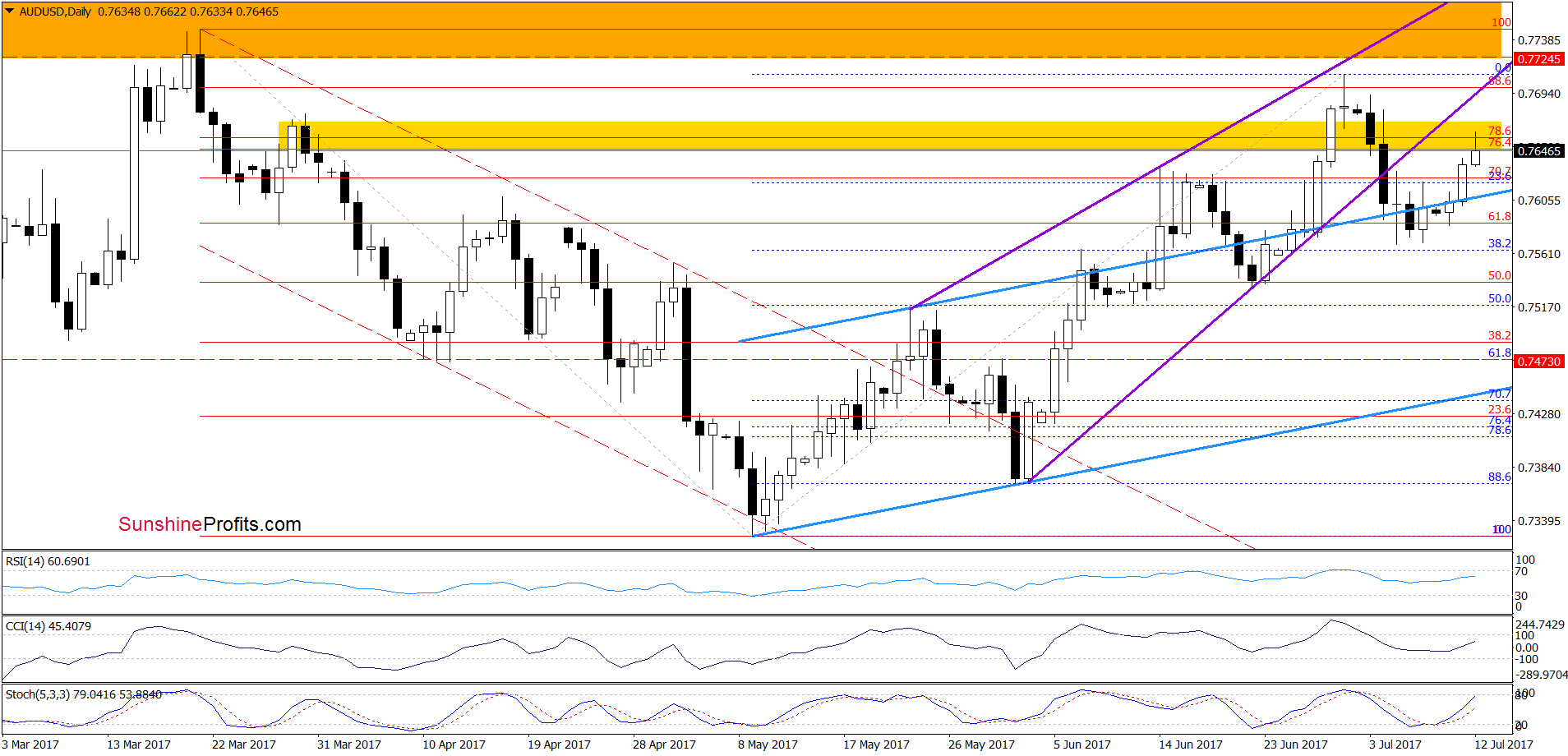This screenshot has width=1568, height=756.
Task: Click the 17 May 2017 date label
Action: [876, 744]
